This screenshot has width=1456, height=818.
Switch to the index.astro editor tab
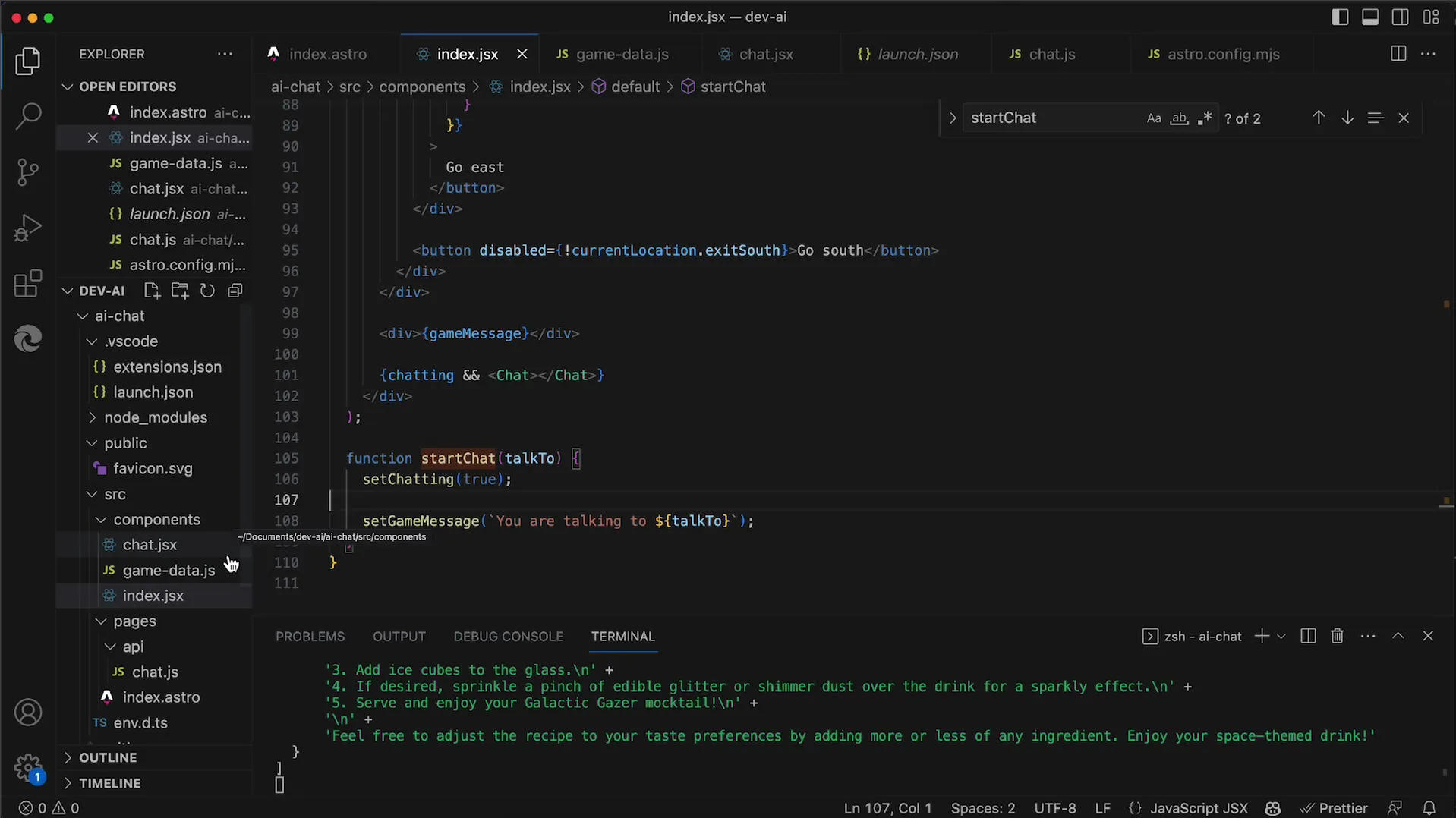click(x=328, y=55)
